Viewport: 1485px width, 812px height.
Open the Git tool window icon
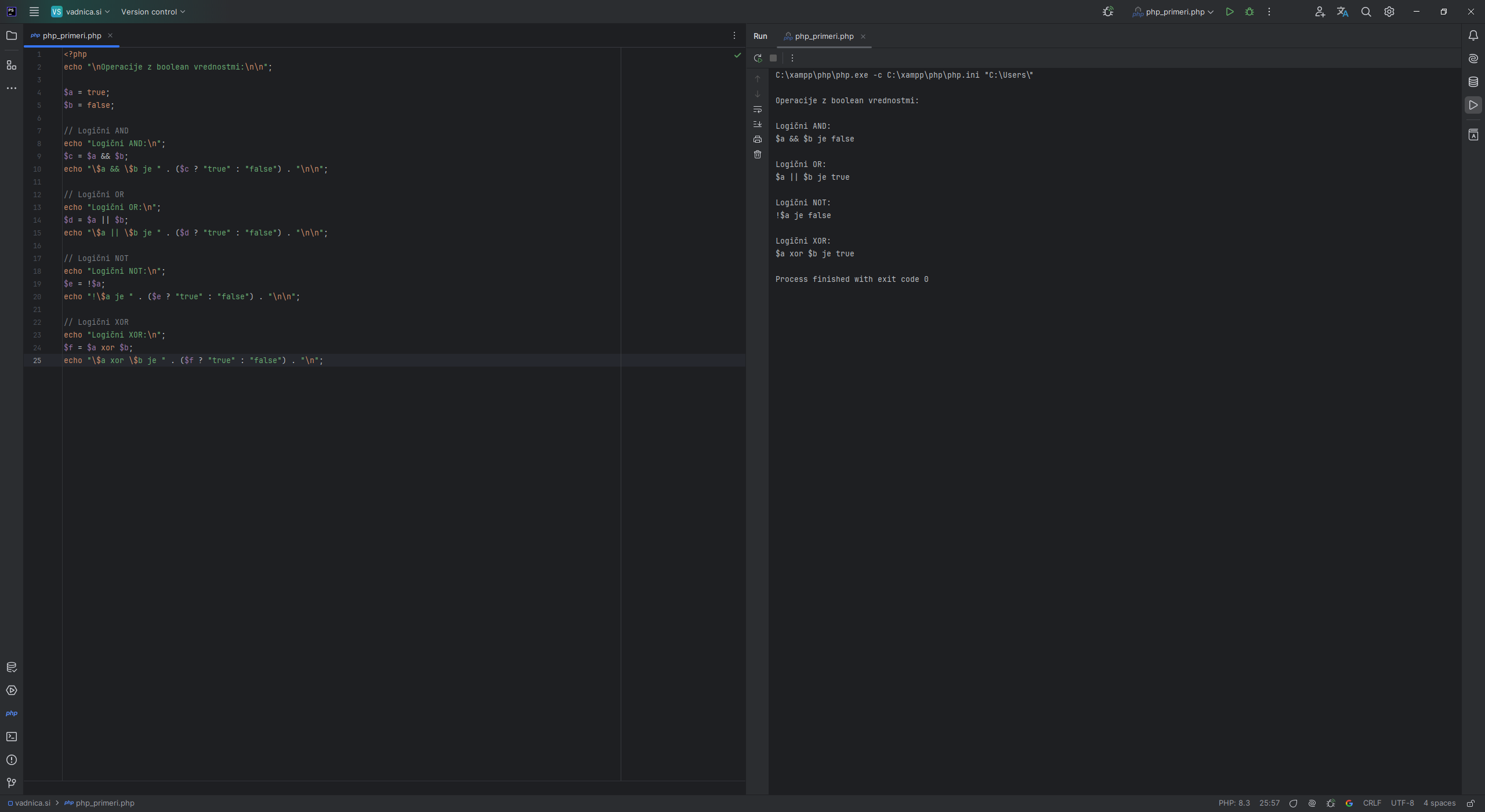tap(12, 783)
